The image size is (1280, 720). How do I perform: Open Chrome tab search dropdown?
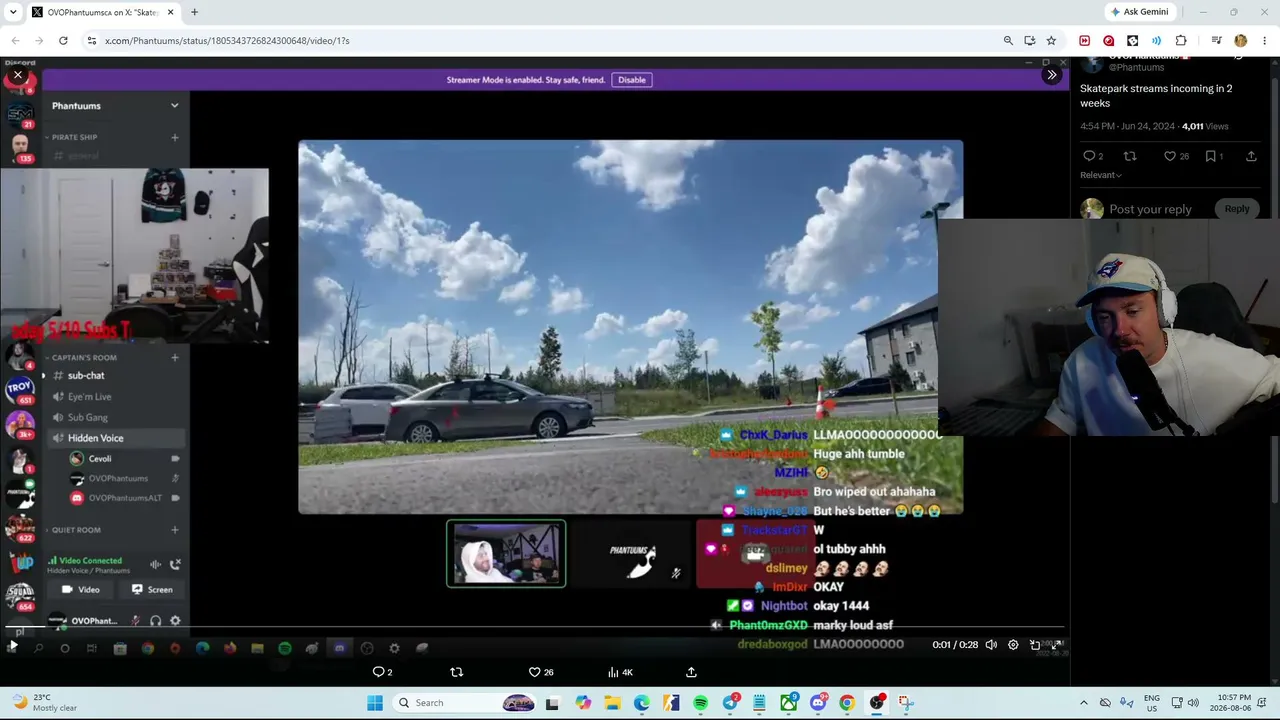tap(13, 12)
